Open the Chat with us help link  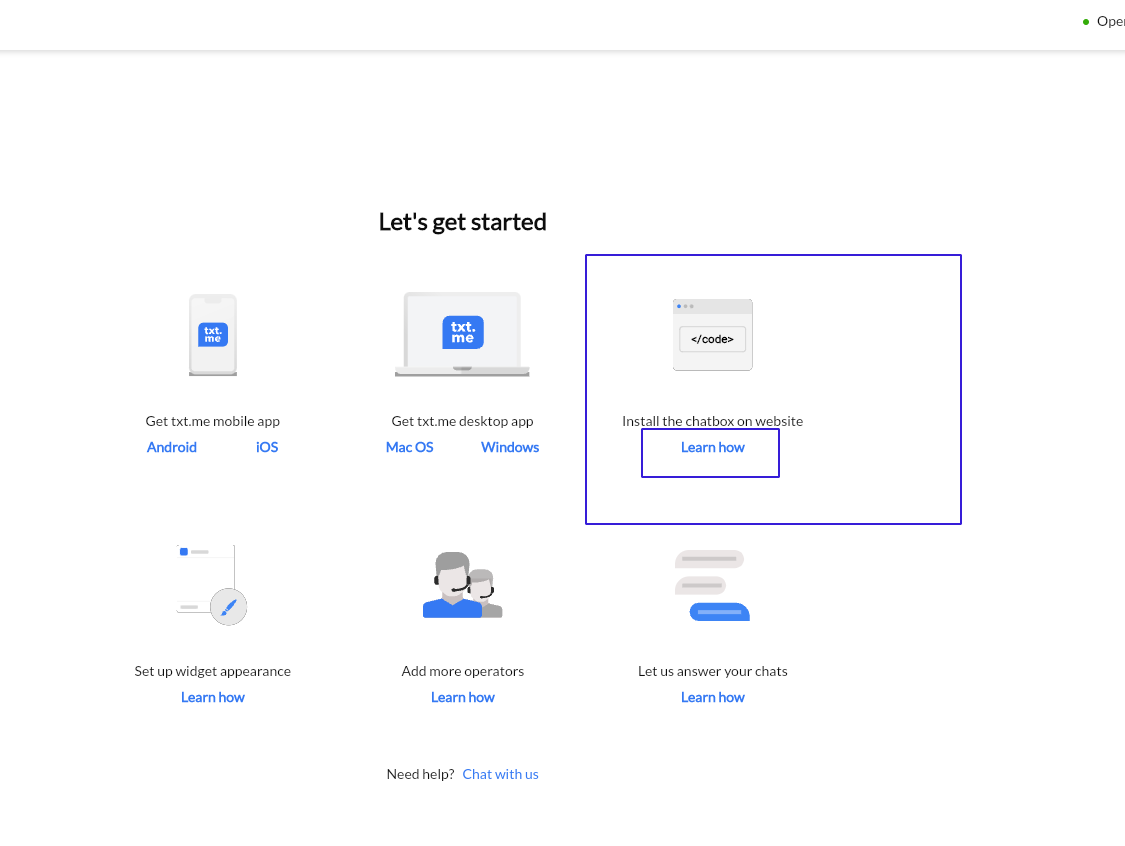500,774
